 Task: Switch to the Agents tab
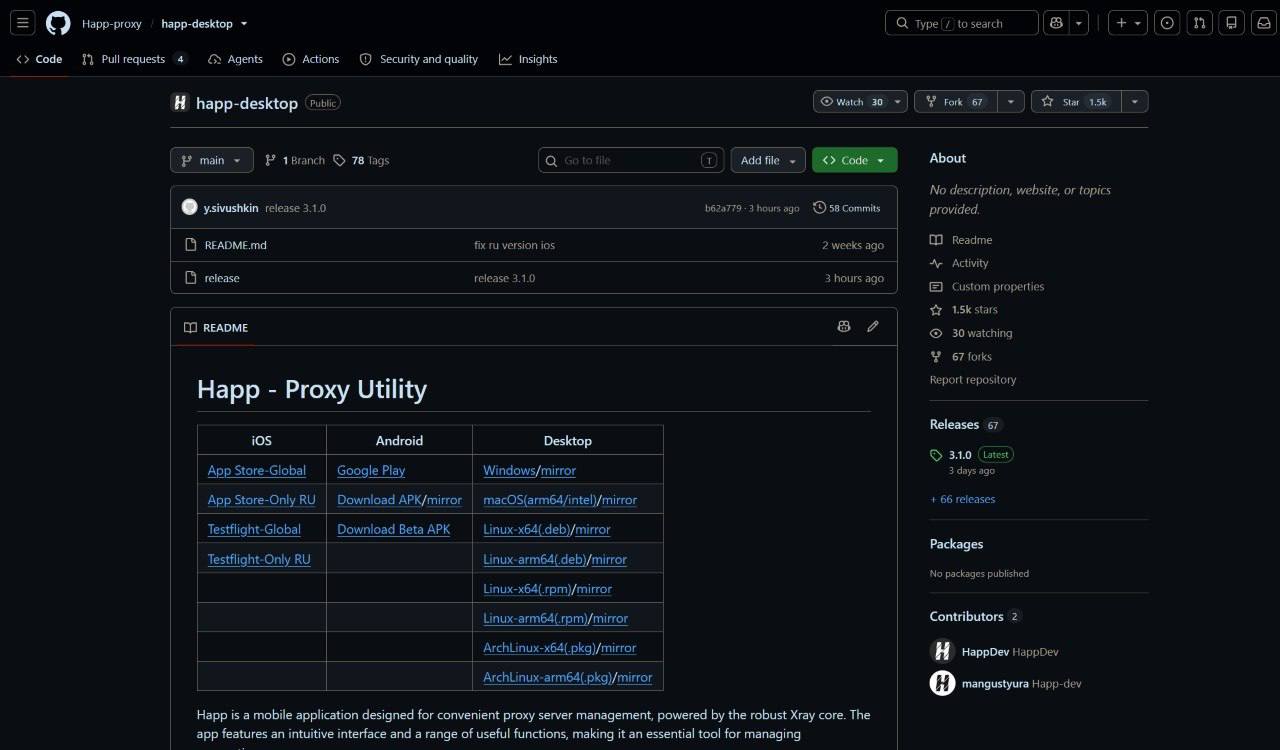(x=235, y=59)
